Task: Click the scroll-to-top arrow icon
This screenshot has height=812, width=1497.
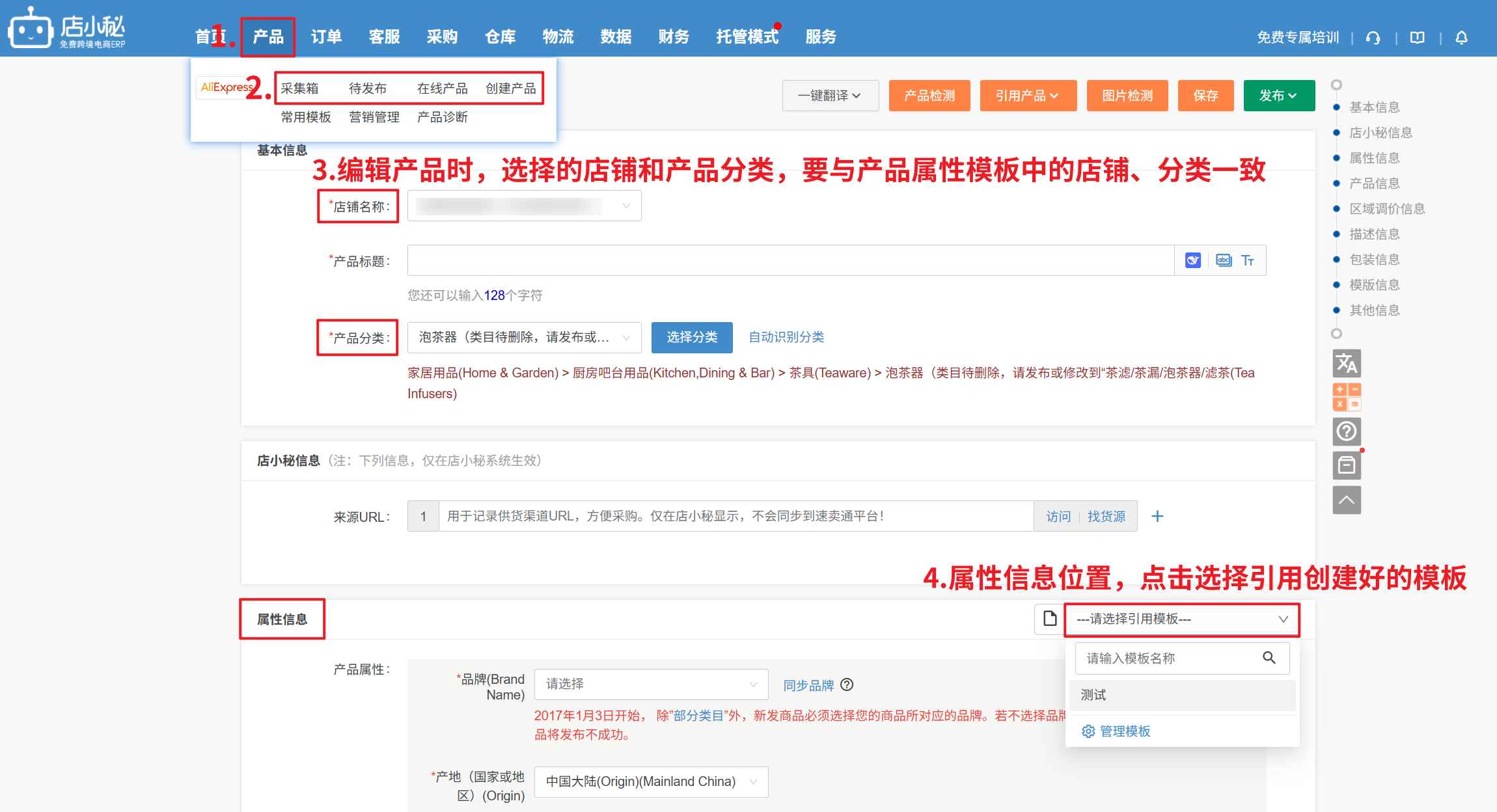Action: pos(1346,500)
